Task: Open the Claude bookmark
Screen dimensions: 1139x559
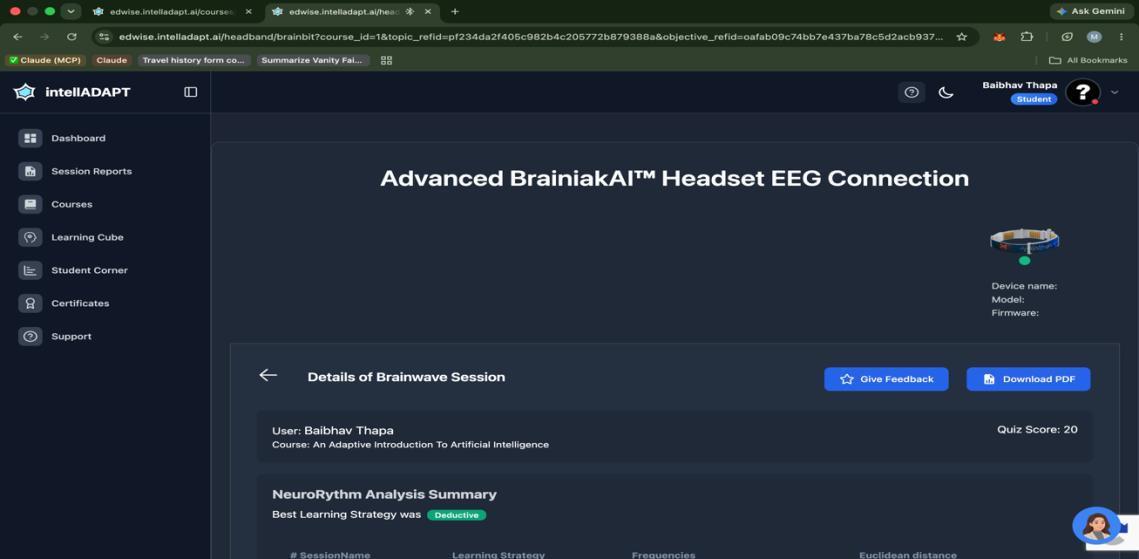Action: [112, 60]
